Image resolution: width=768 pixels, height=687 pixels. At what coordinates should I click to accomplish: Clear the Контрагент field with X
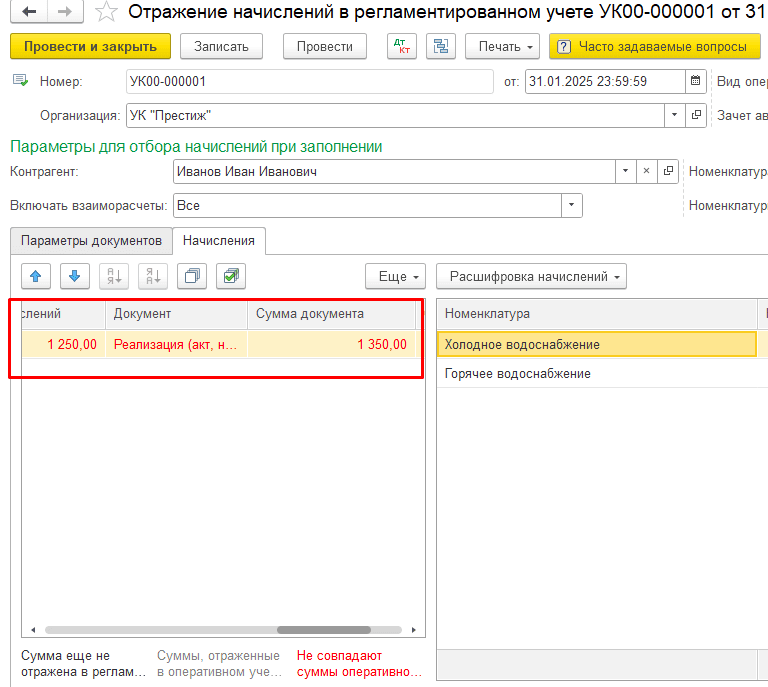click(647, 171)
